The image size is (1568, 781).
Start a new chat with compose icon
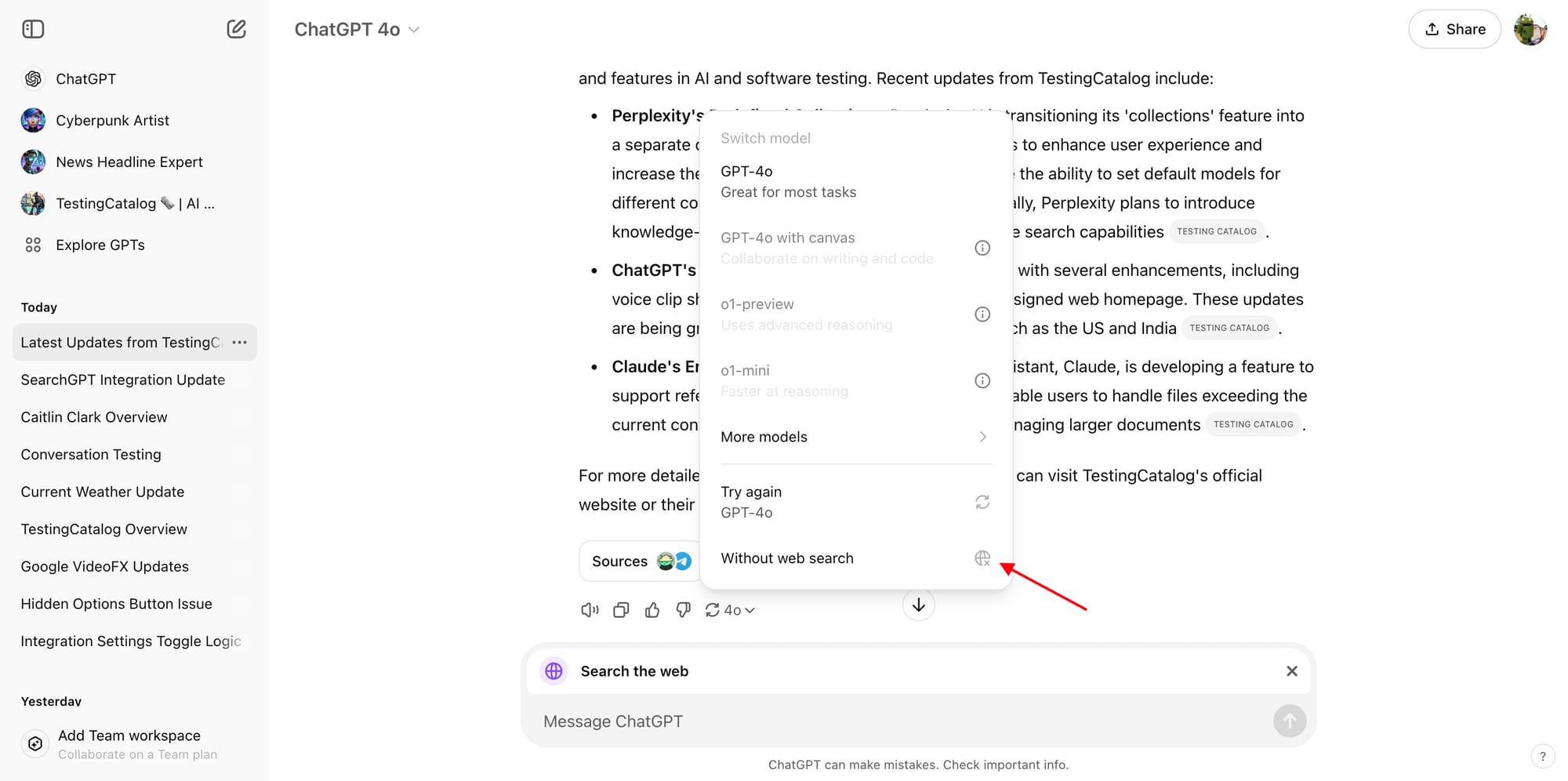pyautogui.click(x=236, y=29)
